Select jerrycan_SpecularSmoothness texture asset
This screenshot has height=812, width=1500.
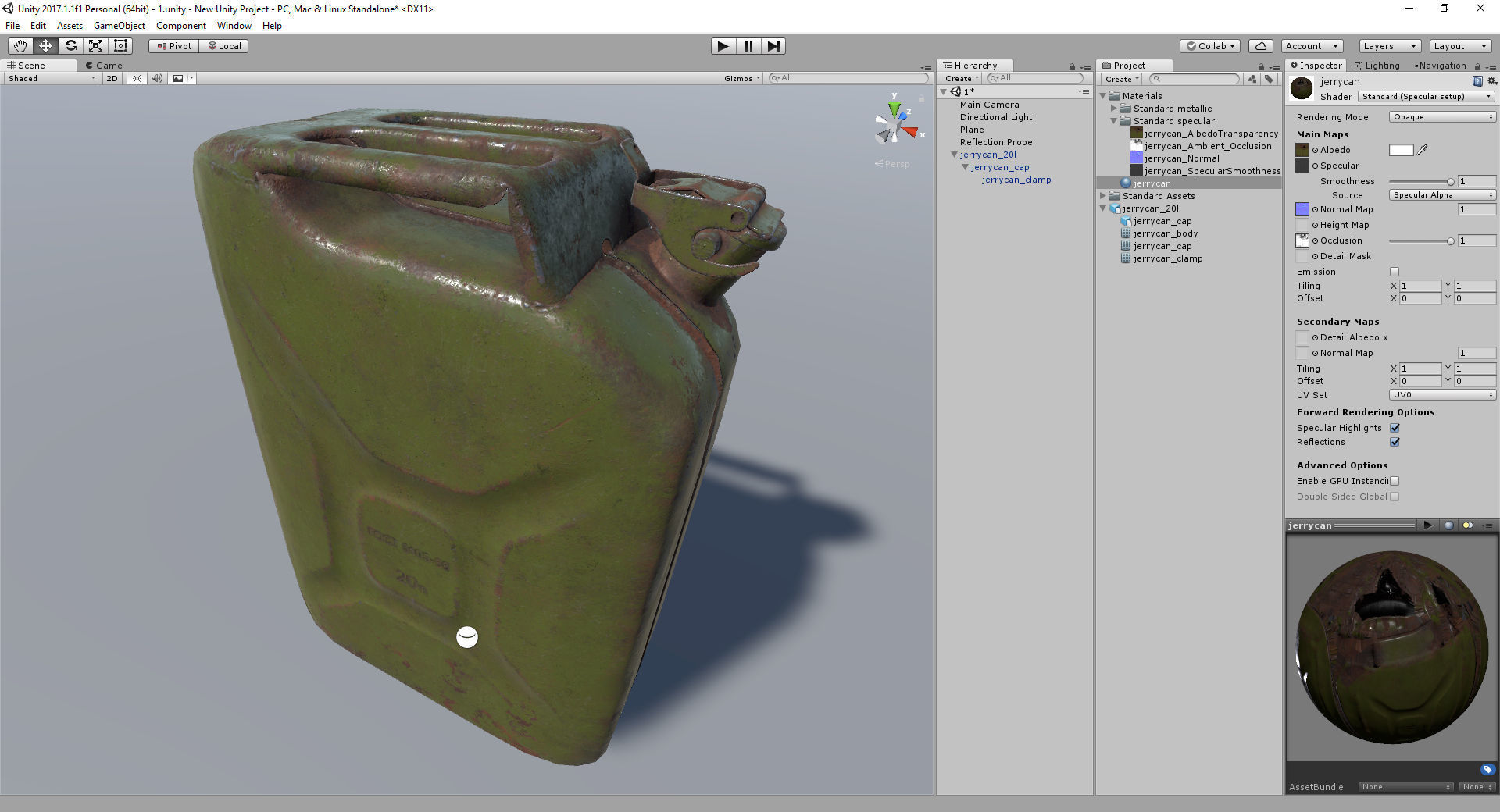(x=1205, y=171)
